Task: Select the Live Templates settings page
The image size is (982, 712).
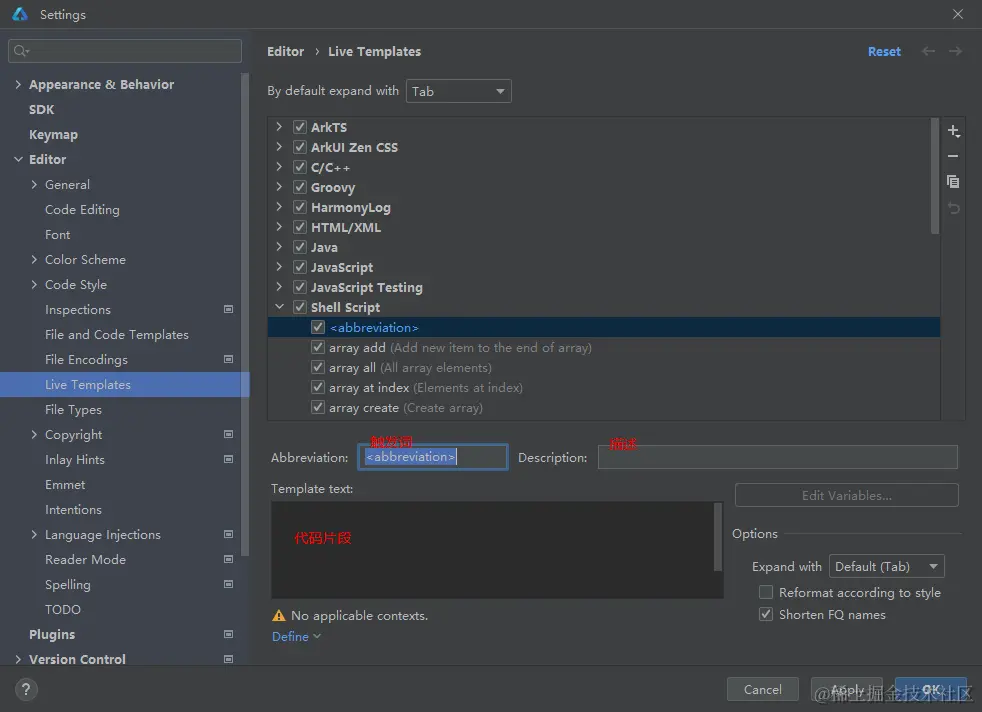Action: (125, 384)
